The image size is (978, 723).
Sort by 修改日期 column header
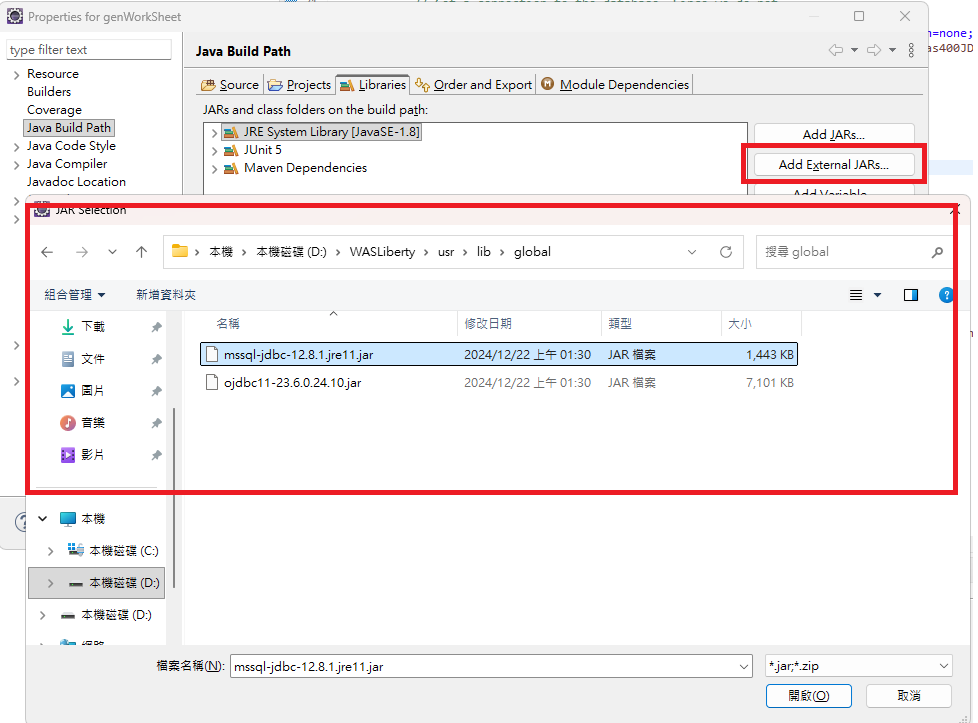488,324
